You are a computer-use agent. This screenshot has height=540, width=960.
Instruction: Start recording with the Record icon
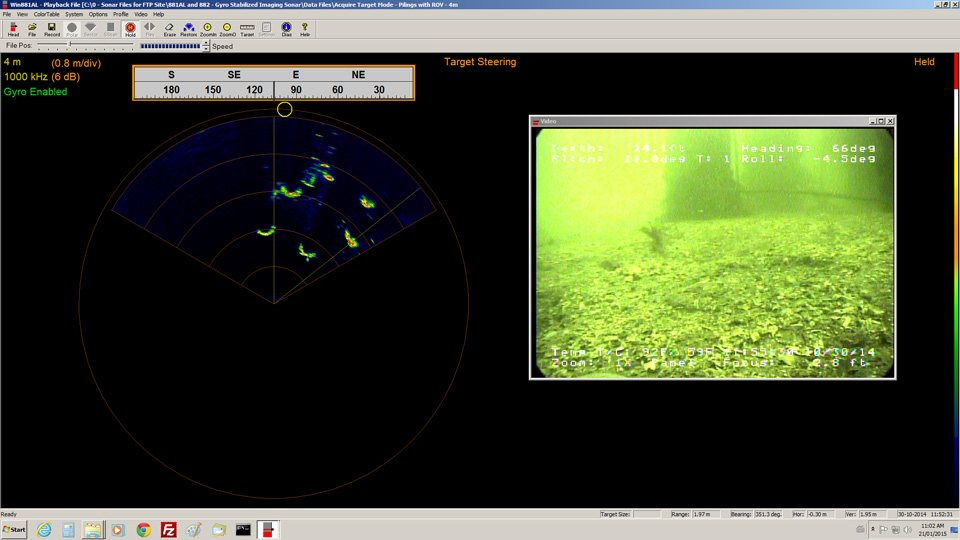[52, 29]
